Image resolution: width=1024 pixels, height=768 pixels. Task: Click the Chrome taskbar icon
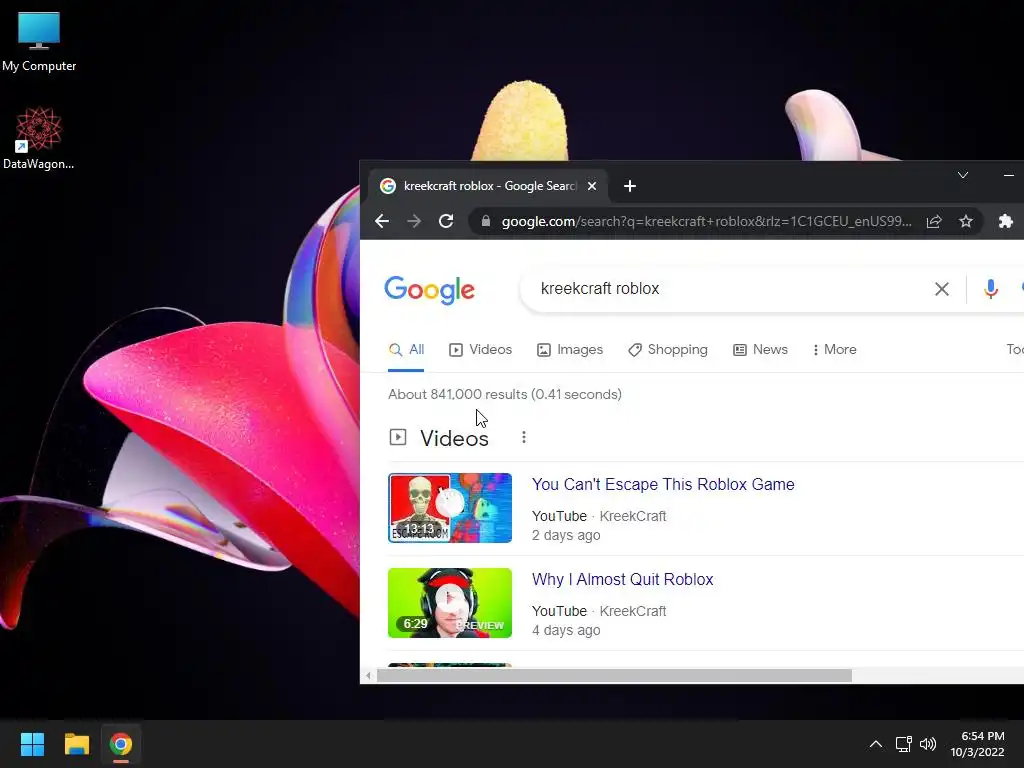[121, 744]
